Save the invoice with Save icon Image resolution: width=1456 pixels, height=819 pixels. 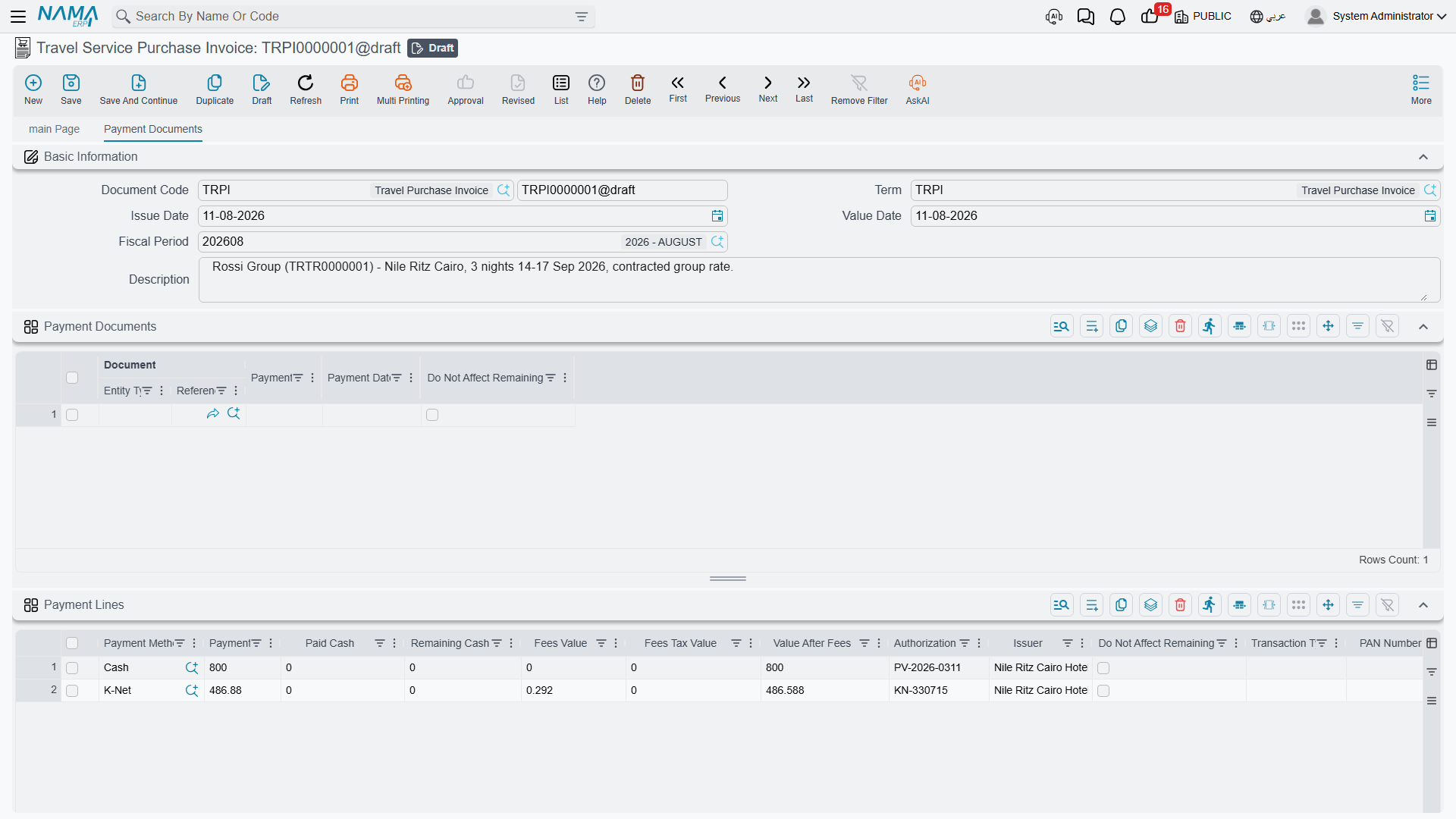coord(71,89)
